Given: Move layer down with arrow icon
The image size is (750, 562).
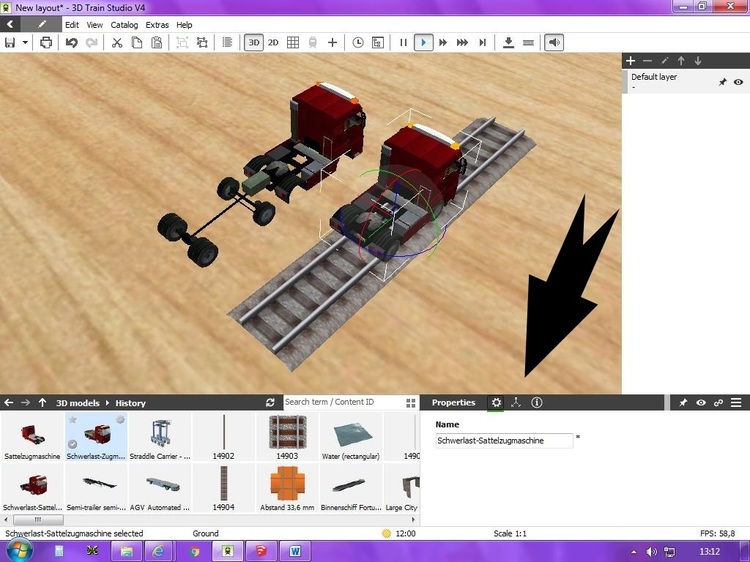Looking at the screenshot, I should coord(698,61).
